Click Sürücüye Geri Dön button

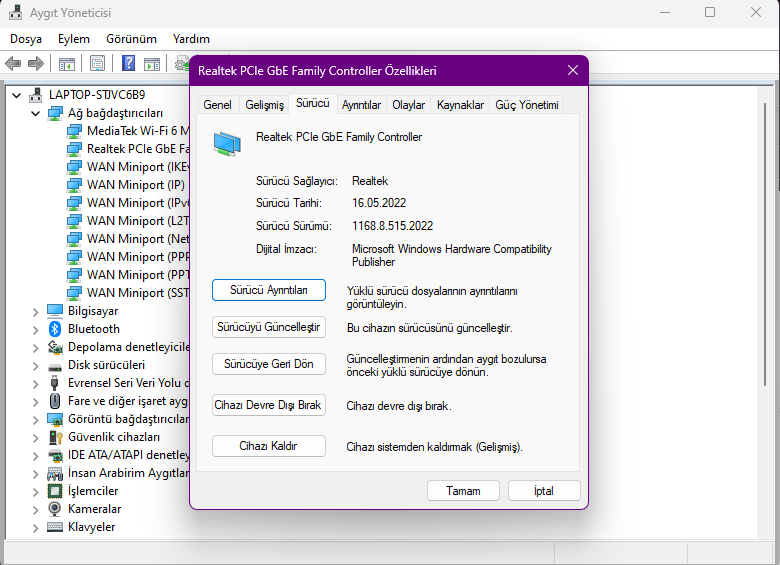point(269,364)
